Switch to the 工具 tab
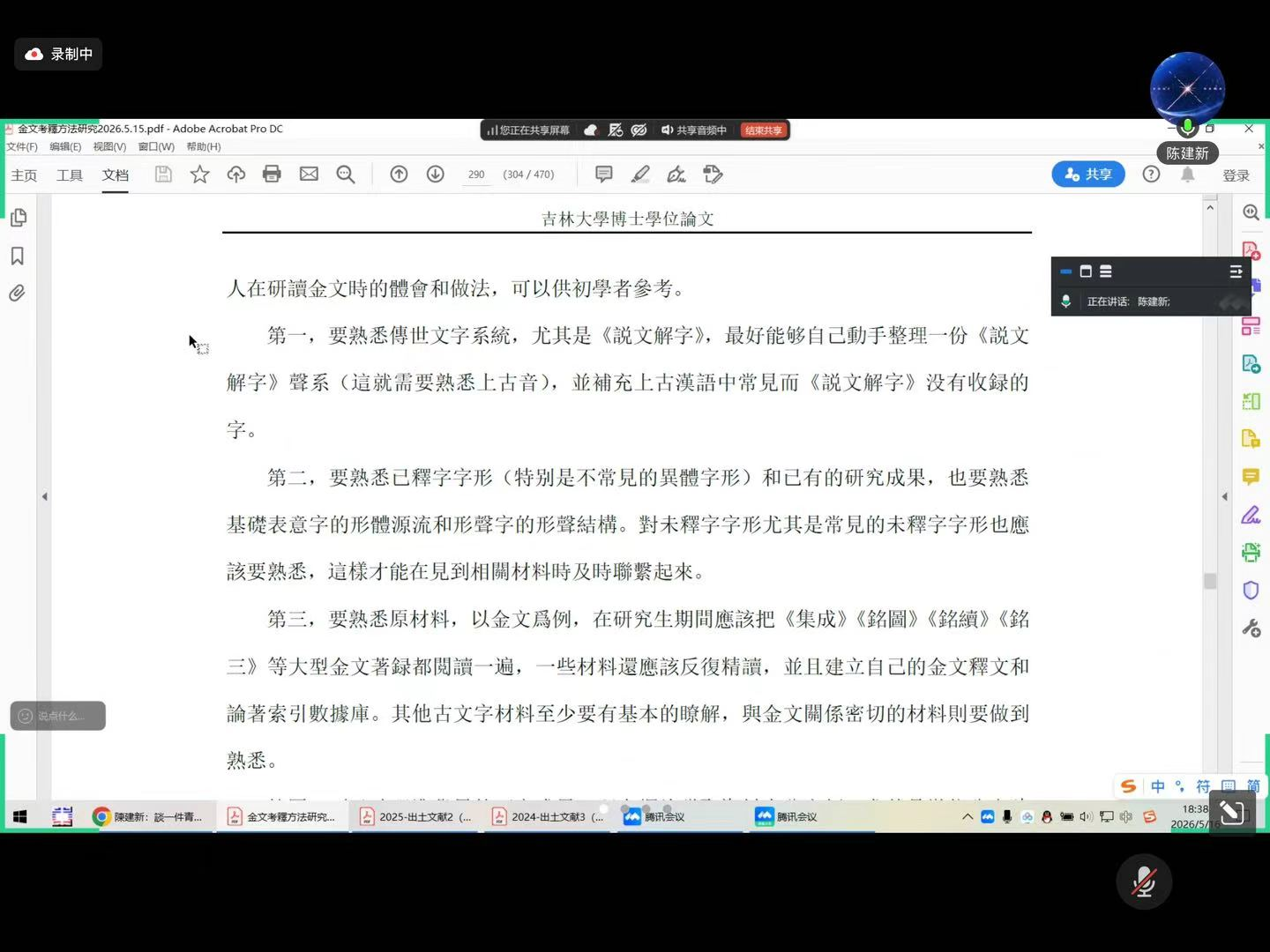The height and width of the screenshot is (952, 1270). pyautogui.click(x=70, y=175)
